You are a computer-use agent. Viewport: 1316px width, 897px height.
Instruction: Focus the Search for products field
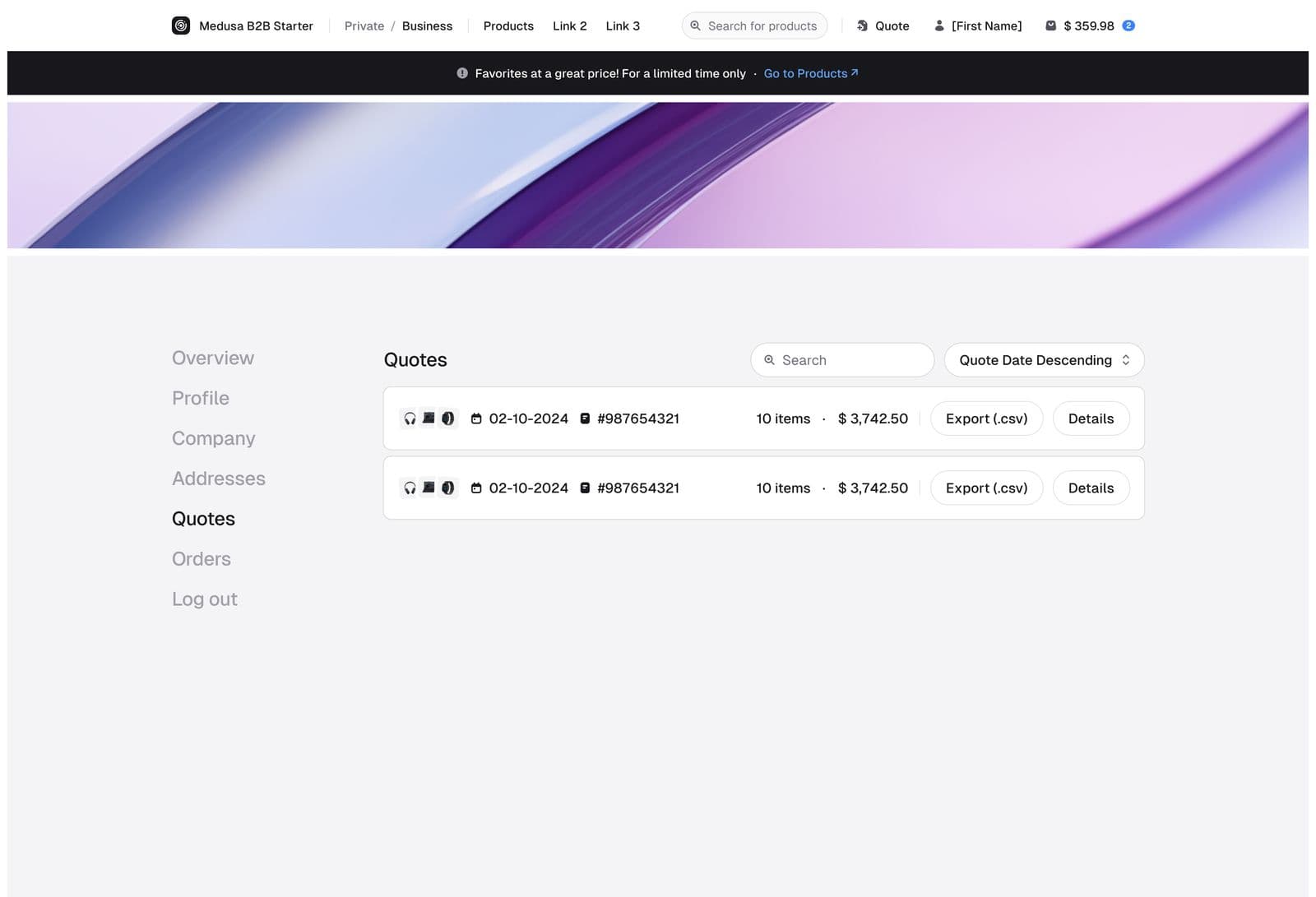pos(762,25)
